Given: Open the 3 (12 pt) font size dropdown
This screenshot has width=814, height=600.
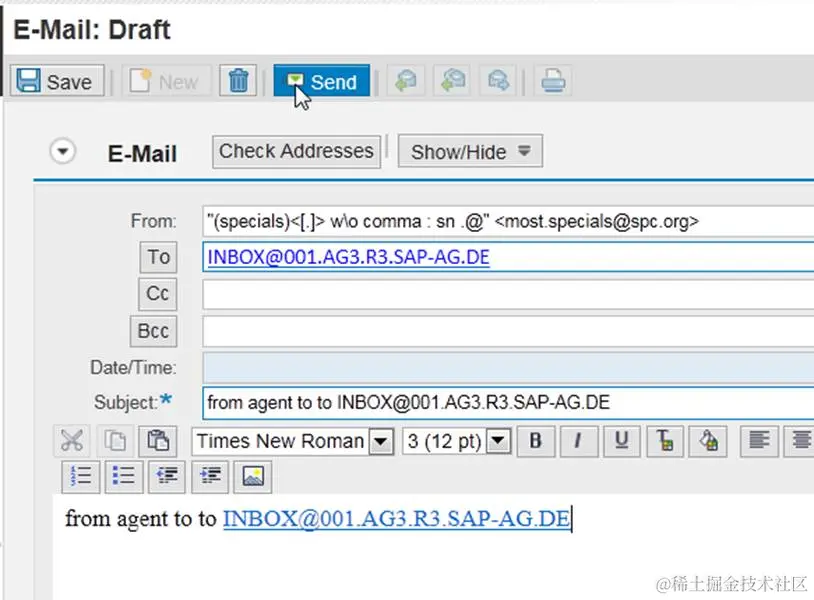Looking at the screenshot, I should [x=498, y=442].
